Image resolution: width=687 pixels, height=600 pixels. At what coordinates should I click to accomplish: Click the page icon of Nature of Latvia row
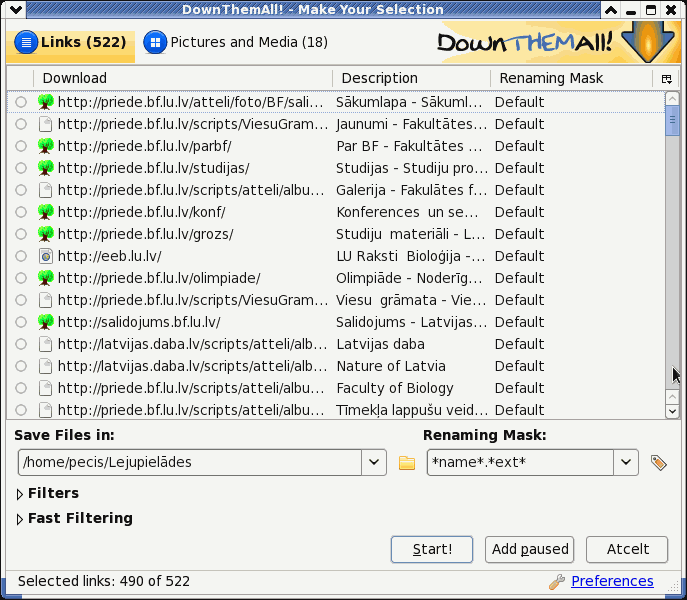coord(46,366)
